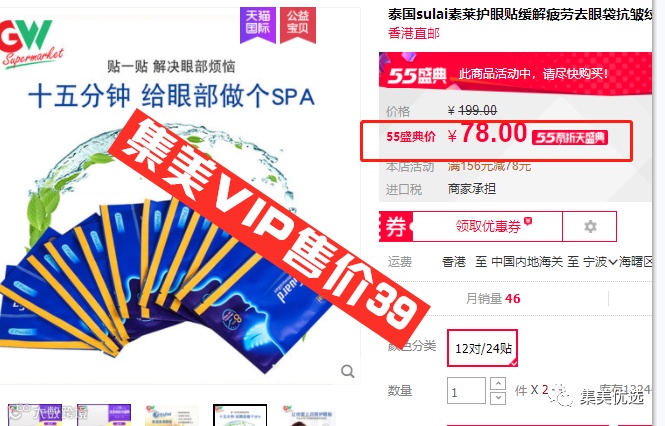
Task: Click the 领取优惠券 button
Action: pos(488,227)
